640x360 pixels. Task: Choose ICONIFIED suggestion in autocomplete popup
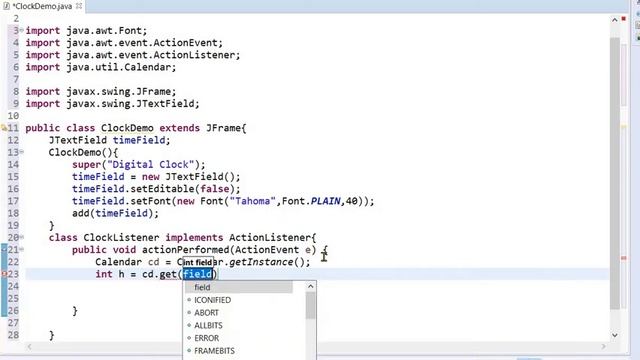[x=212, y=300]
